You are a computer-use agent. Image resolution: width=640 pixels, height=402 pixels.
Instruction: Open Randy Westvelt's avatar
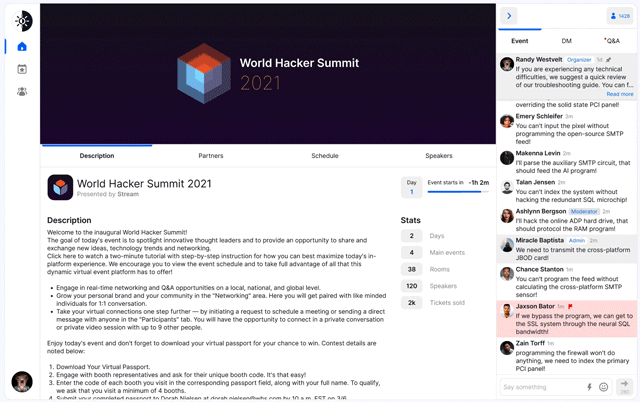(x=507, y=64)
